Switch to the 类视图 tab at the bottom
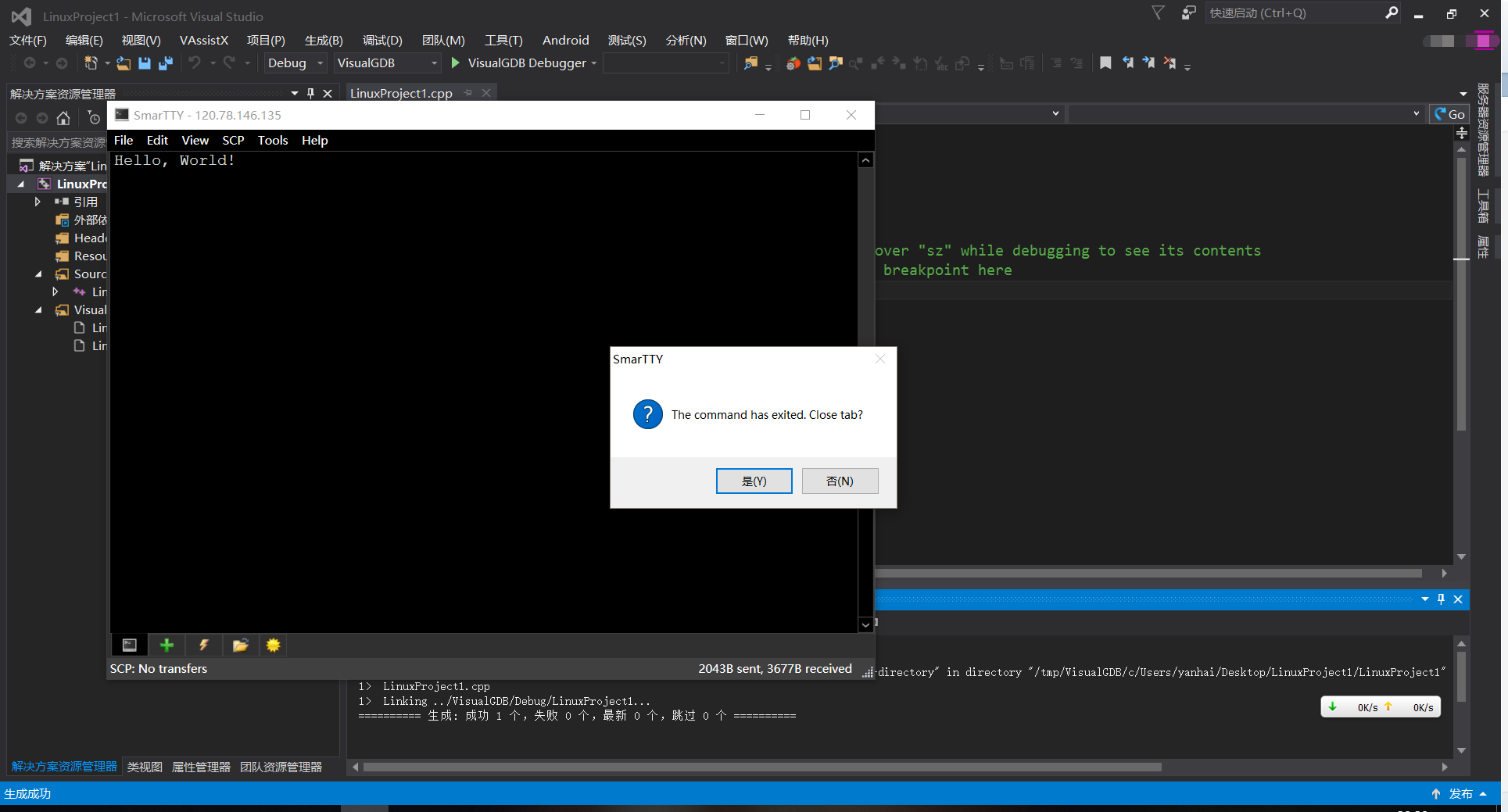This screenshot has height=812, width=1508. click(144, 767)
